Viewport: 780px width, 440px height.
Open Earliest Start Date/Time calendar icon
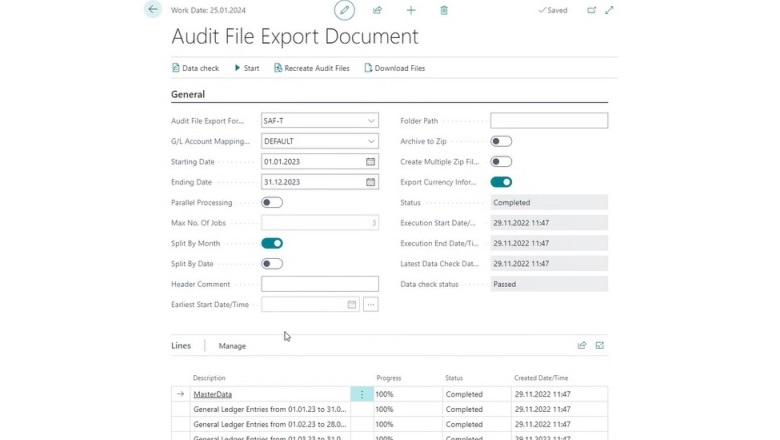coord(352,304)
